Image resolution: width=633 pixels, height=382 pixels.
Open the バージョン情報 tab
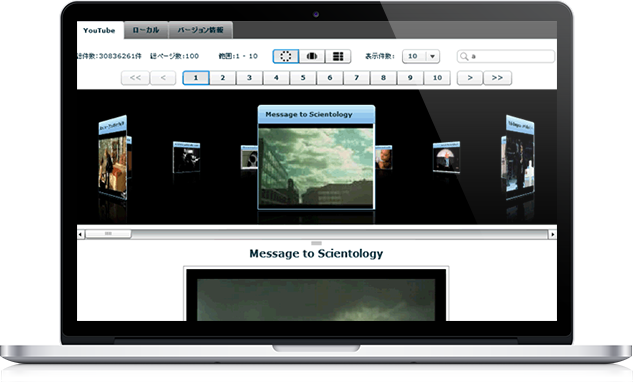pos(201,30)
